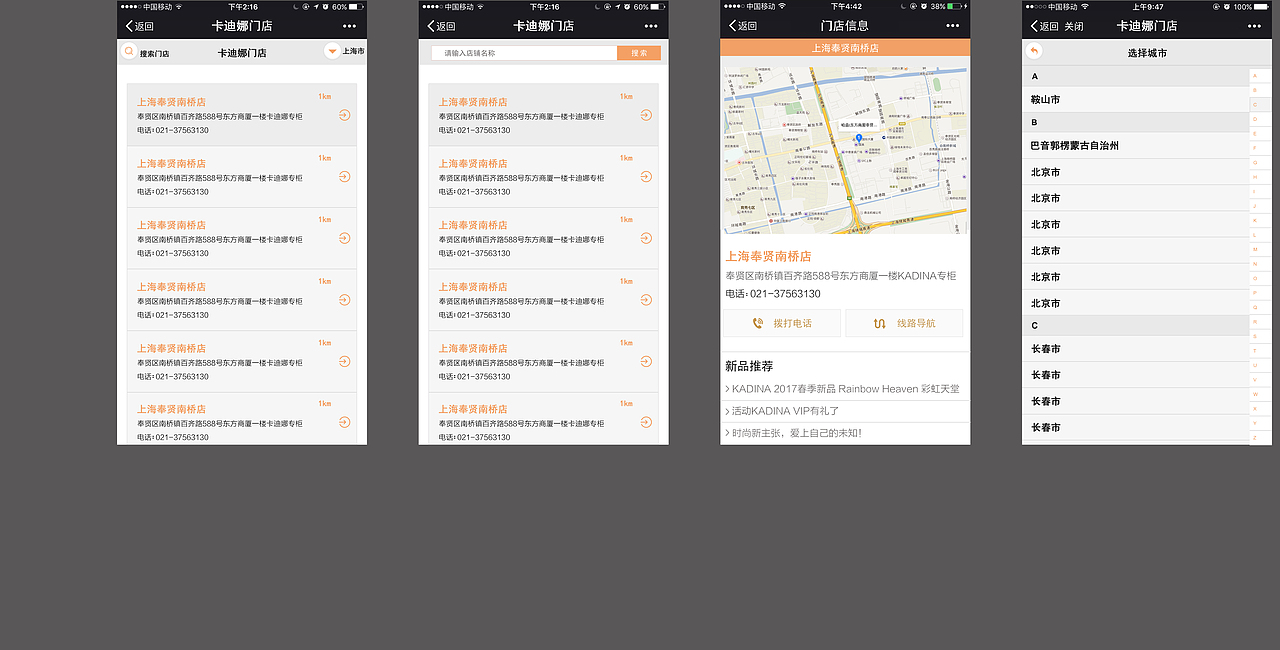Select the first 长春市 row
The height and width of the screenshot is (650, 1280).
coord(1135,349)
